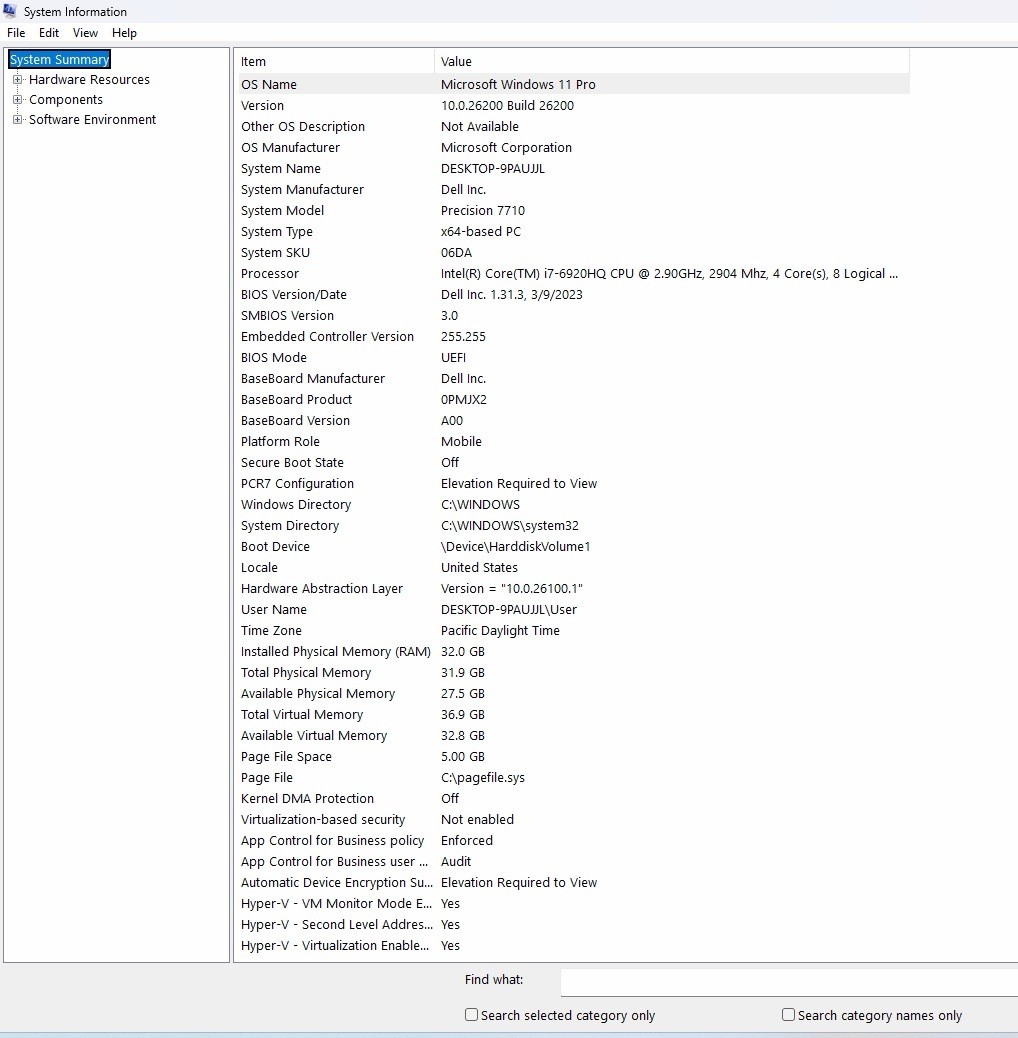Click the BaseBoard Product value 0PMJX2
This screenshot has height=1038, width=1018.
click(x=464, y=400)
